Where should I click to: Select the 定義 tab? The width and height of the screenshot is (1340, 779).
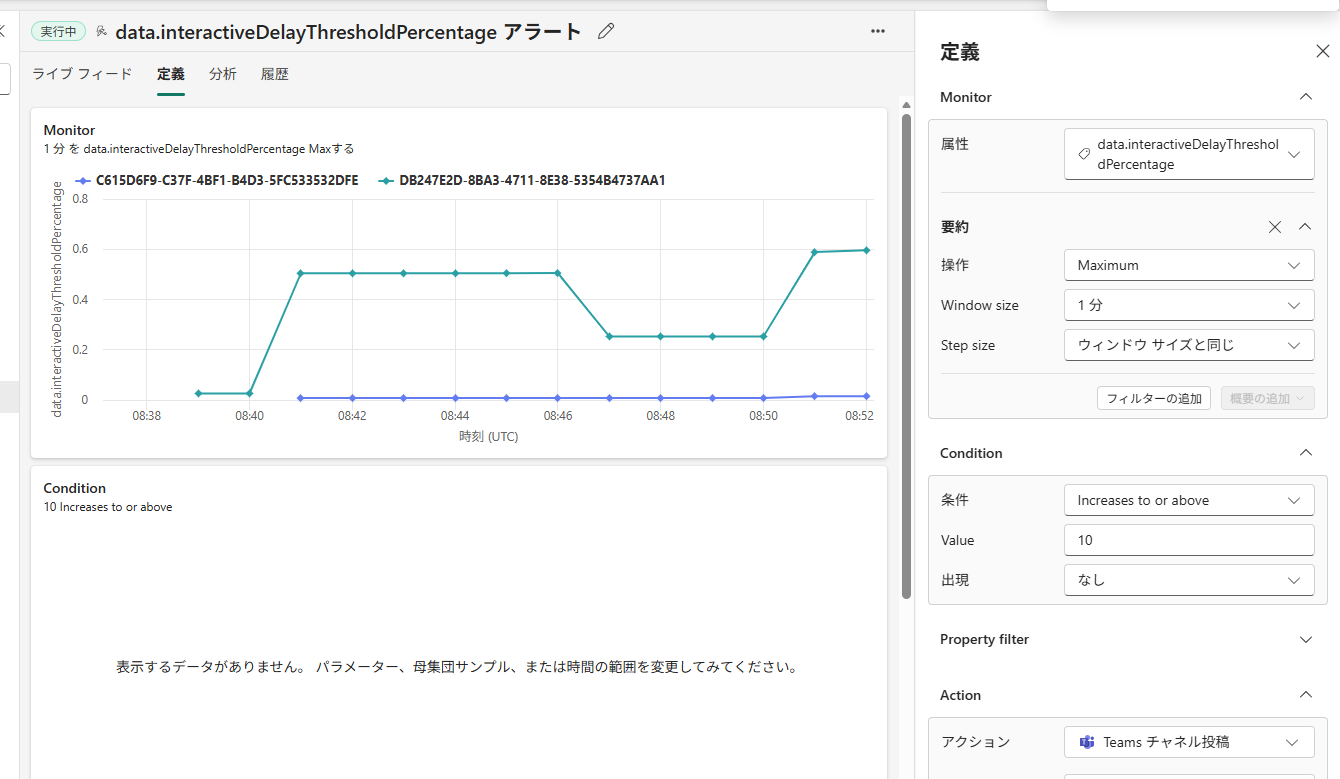pos(171,74)
